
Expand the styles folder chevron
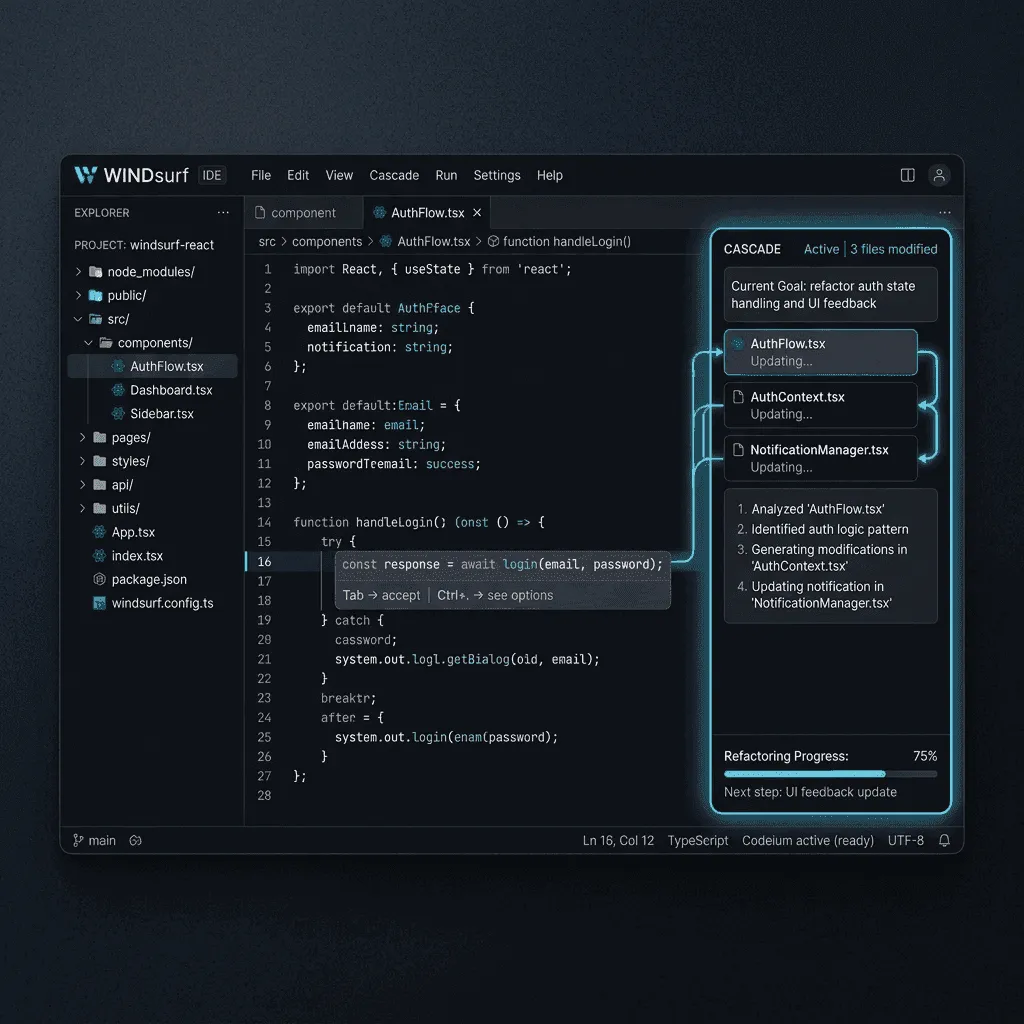82,461
